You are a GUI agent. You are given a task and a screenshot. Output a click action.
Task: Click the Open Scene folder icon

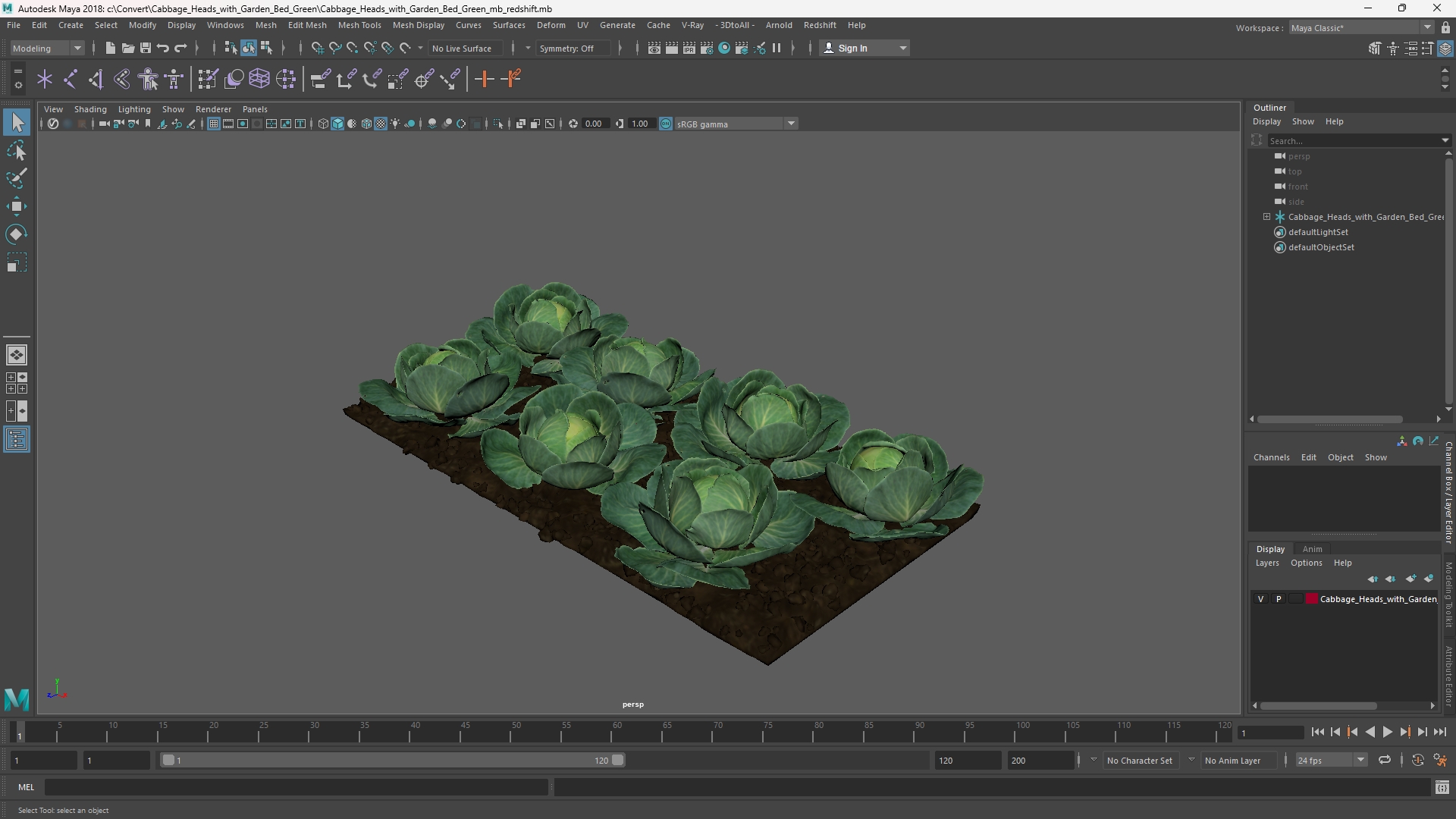point(127,49)
